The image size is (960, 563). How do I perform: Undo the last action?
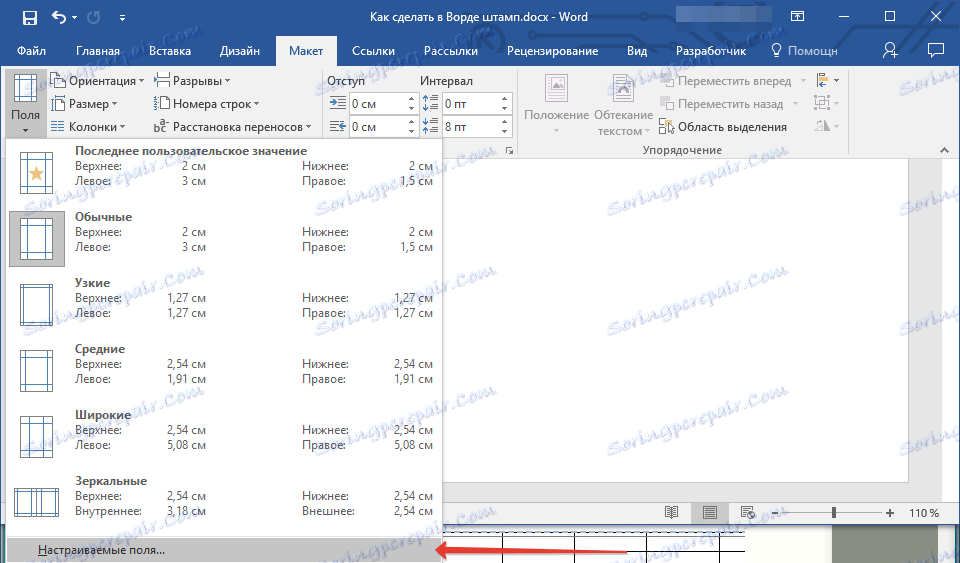click(x=59, y=17)
